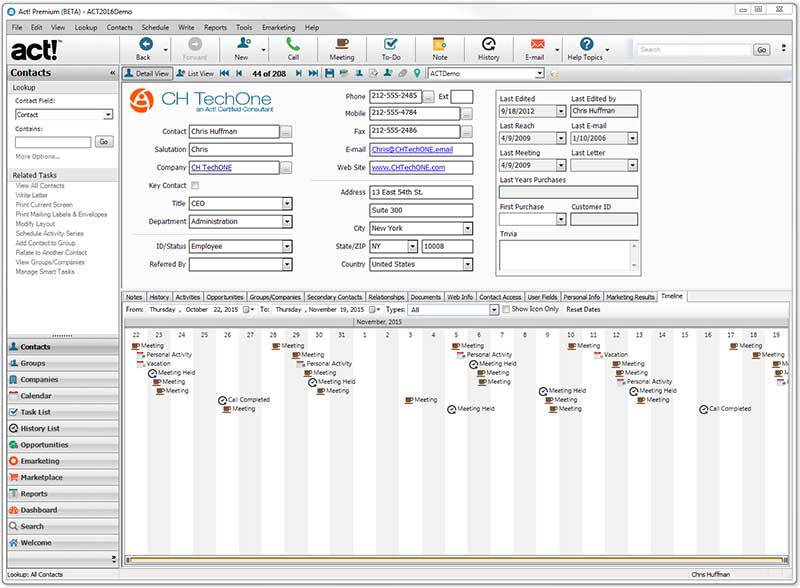Open Task List in the navigation sidebar
800x588 pixels.
coord(63,412)
